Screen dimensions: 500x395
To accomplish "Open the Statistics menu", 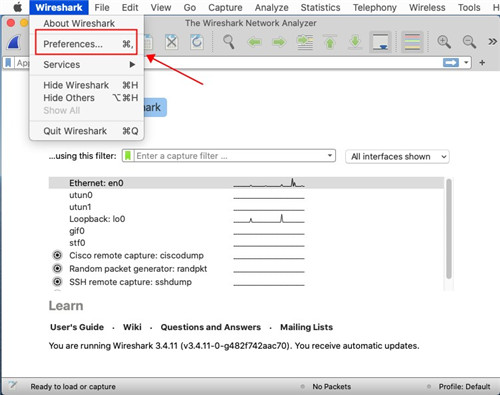I will 320,7.
